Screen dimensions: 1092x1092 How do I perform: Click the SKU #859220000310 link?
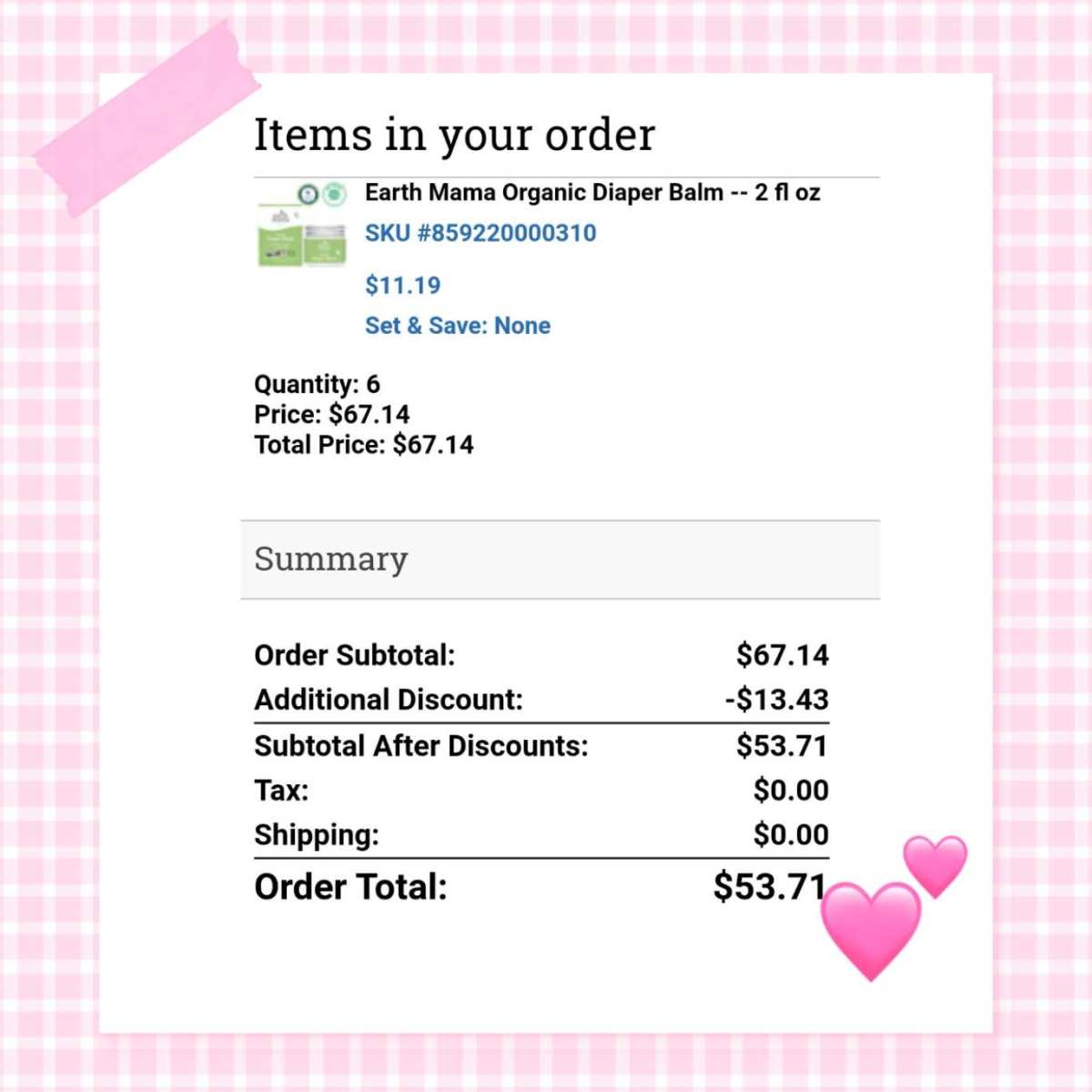pyautogui.click(x=480, y=233)
